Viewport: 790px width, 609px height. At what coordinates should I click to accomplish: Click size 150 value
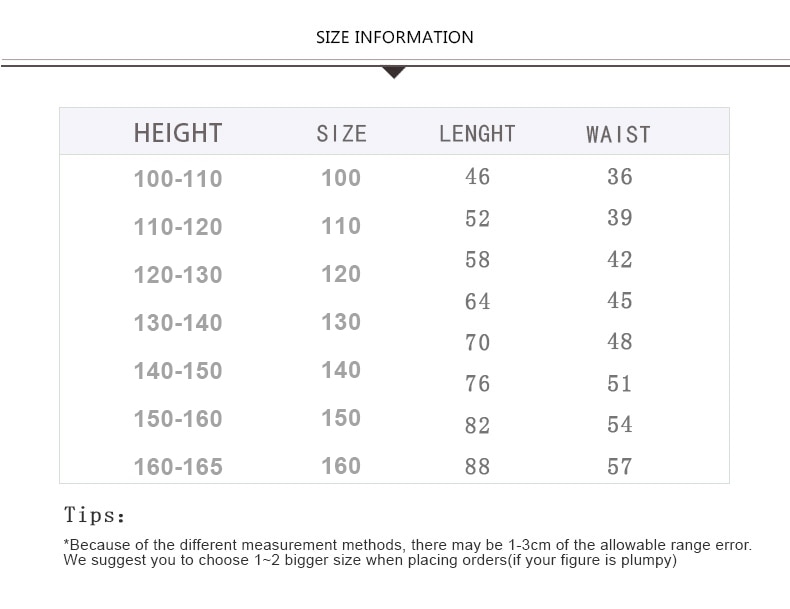tap(341, 418)
